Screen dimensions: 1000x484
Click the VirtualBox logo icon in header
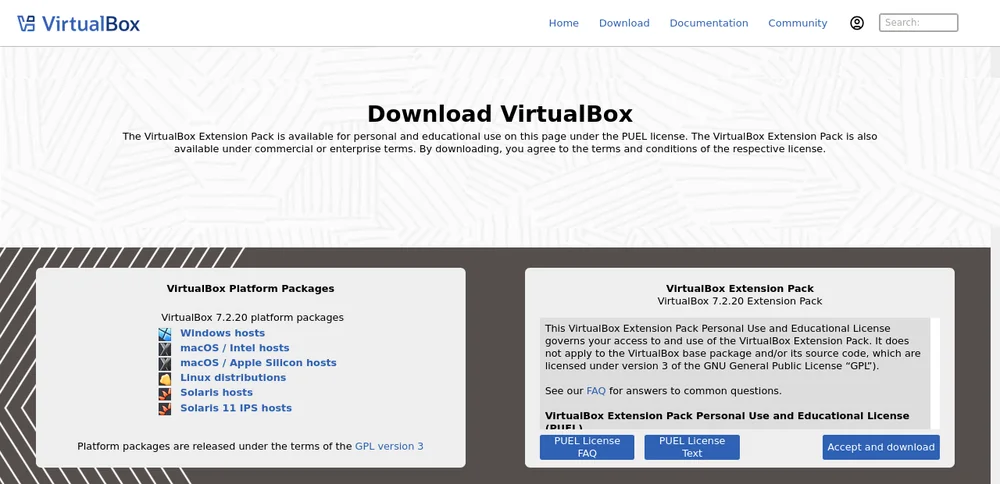click(x=26, y=24)
